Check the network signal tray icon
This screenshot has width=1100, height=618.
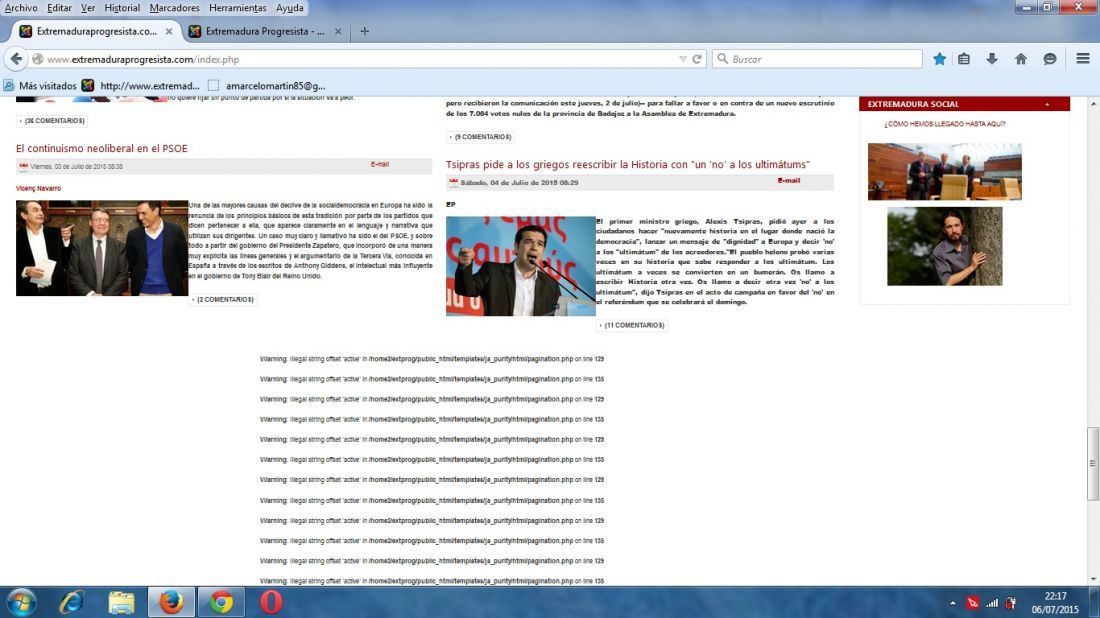992,603
